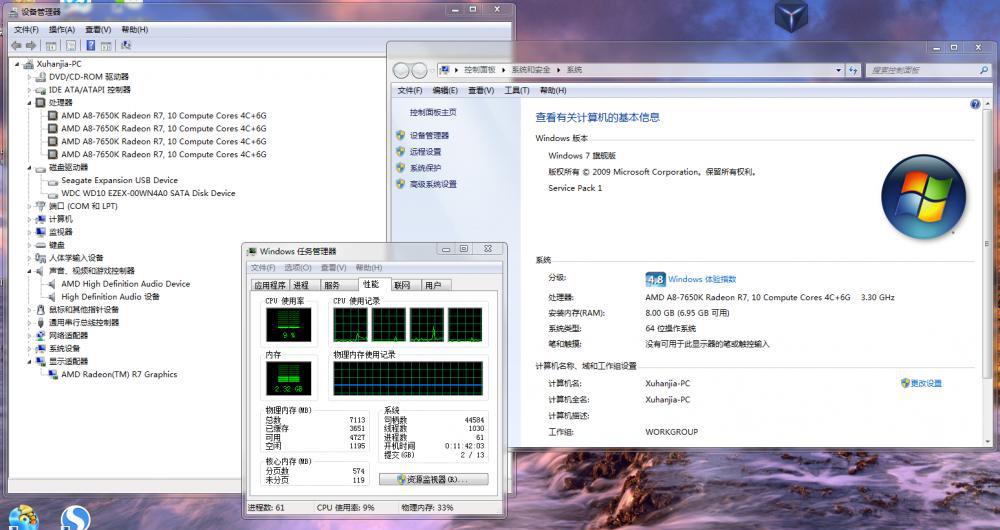Screen dimensions: 1000x530
Task: Open 操作(A) menu in Device Manager
Action: (x=62, y=29)
